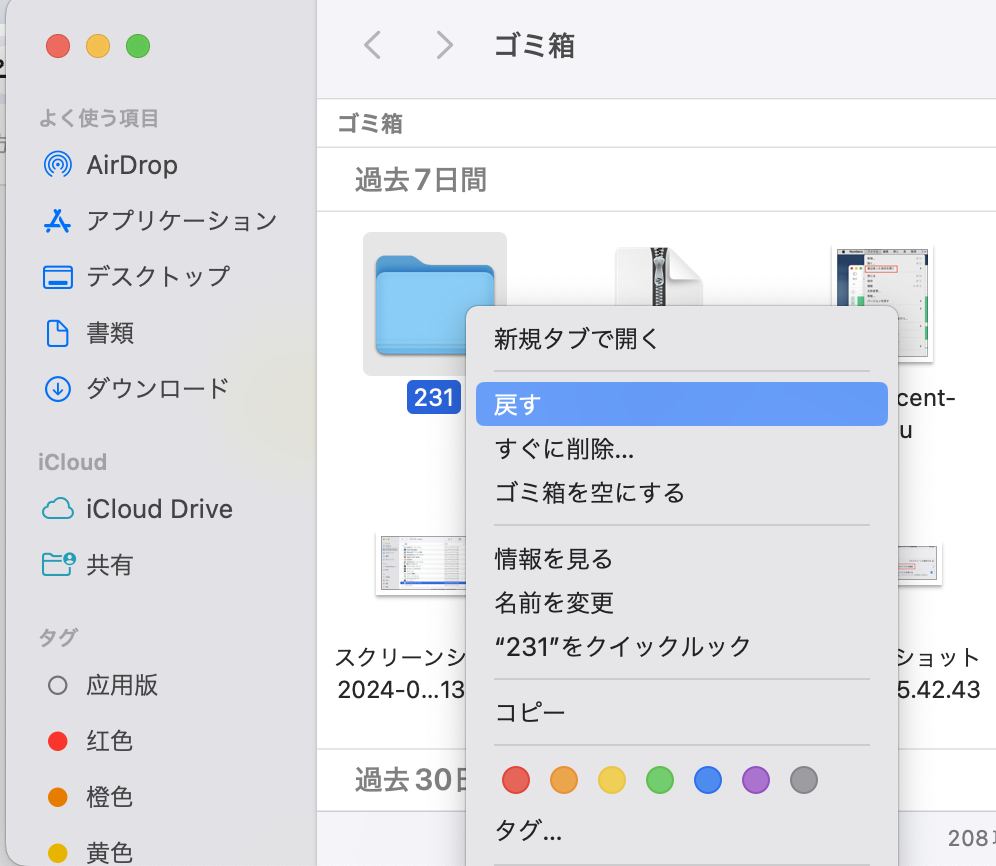Image resolution: width=996 pixels, height=866 pixels.
Task: Click ゴミ箱を空にする menu entry
Action: [590, 493]
